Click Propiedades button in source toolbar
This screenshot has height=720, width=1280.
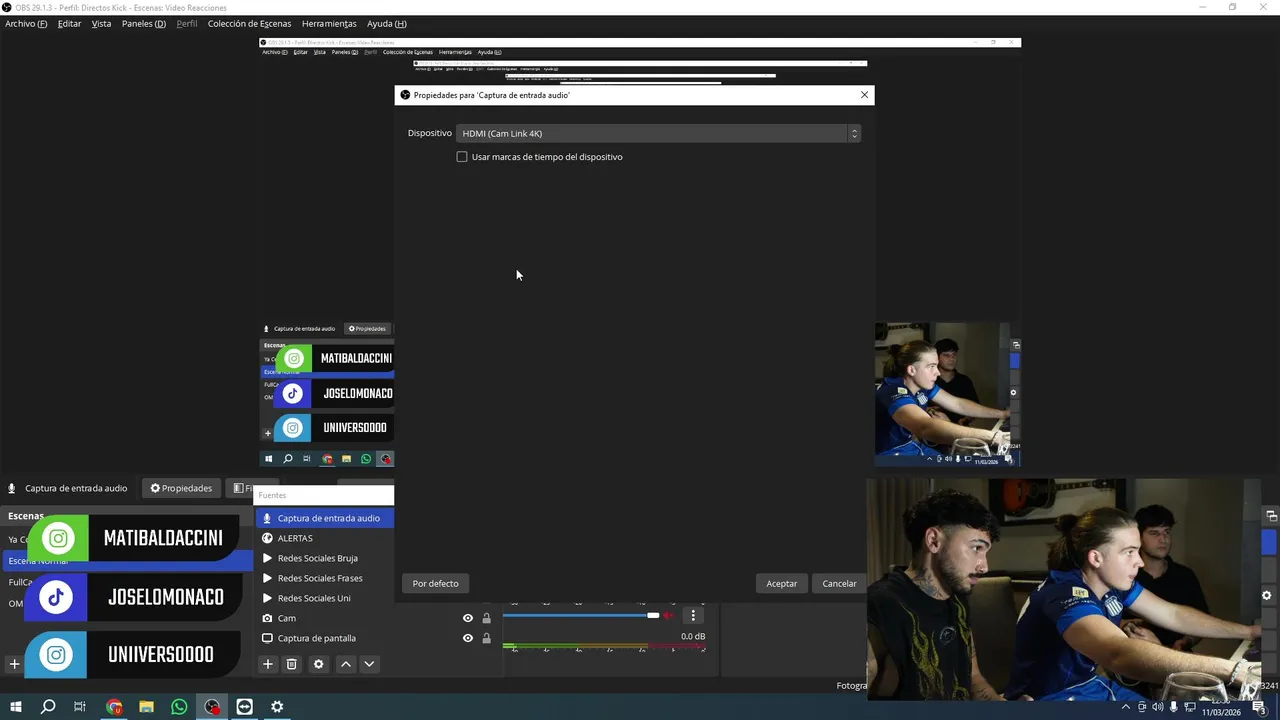(181, 488)
